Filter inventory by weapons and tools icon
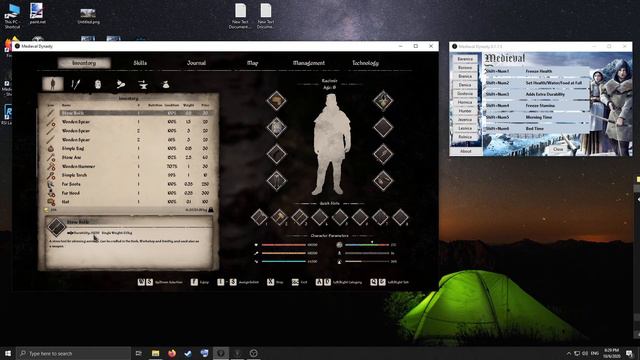Image resolution: width=640 pixels, height=360 pixels. coord(76,84)
